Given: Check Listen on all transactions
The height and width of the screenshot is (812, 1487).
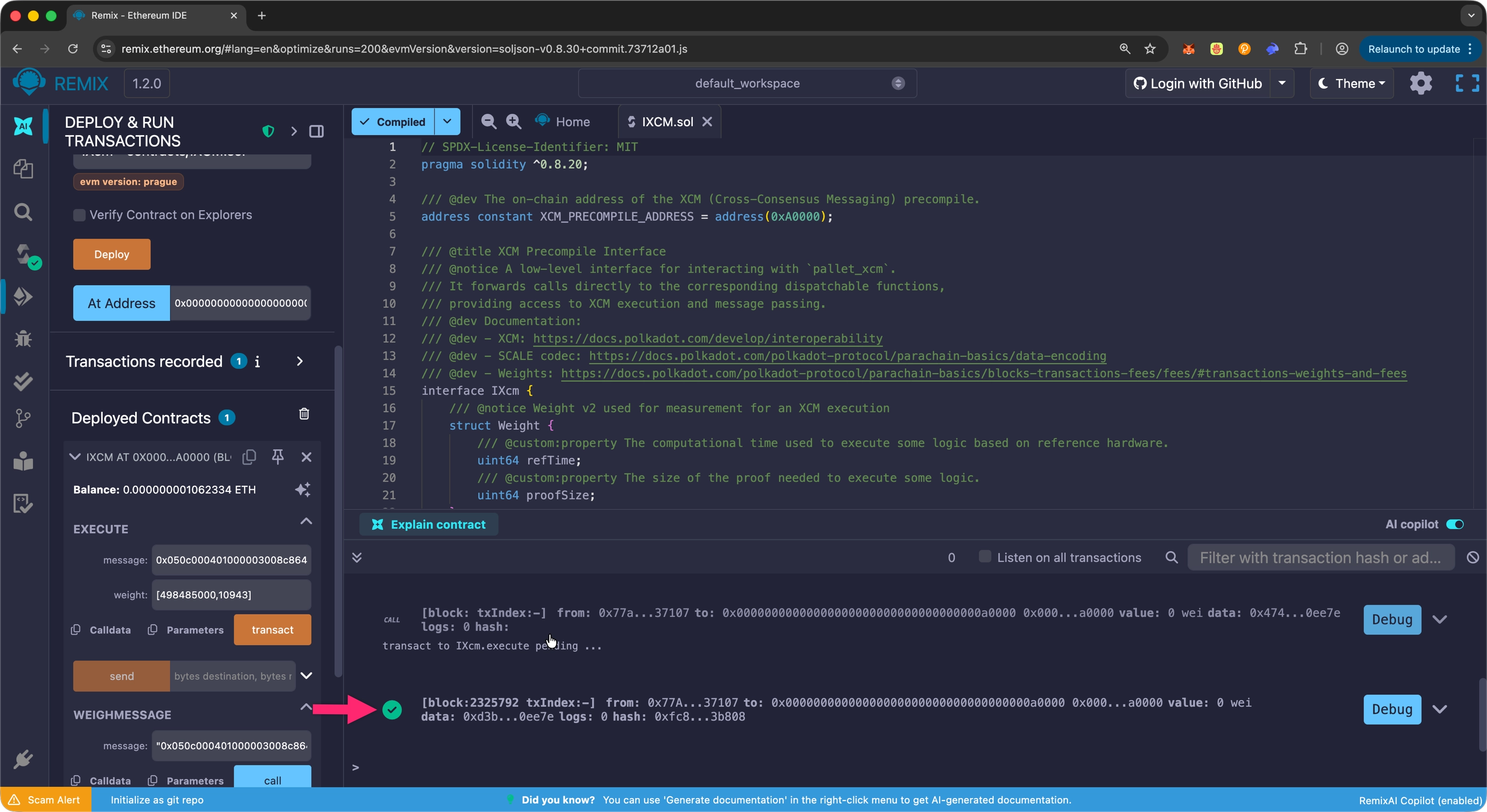Looking at the screenshot, I should point(985,557).
